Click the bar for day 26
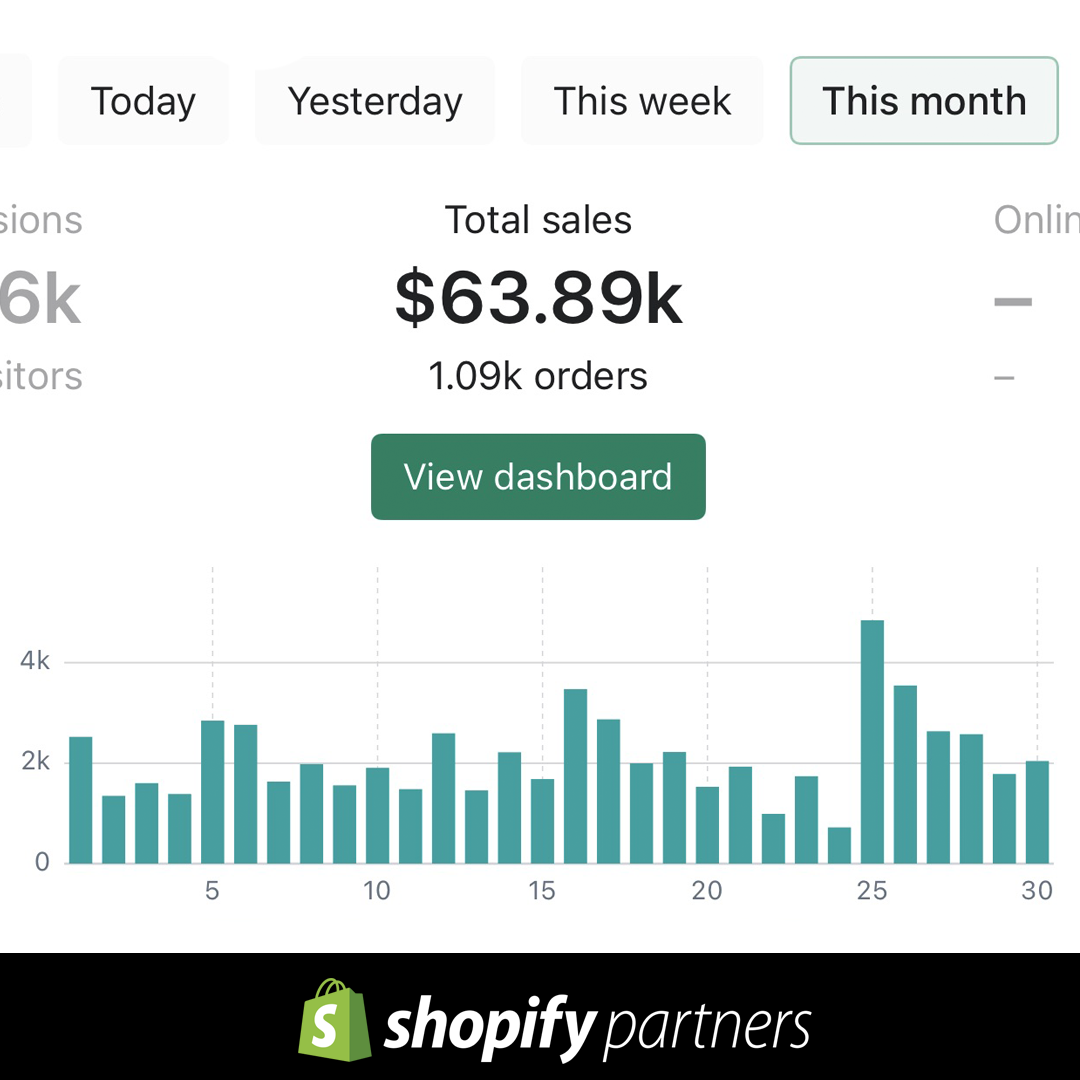 coord(905,774)
